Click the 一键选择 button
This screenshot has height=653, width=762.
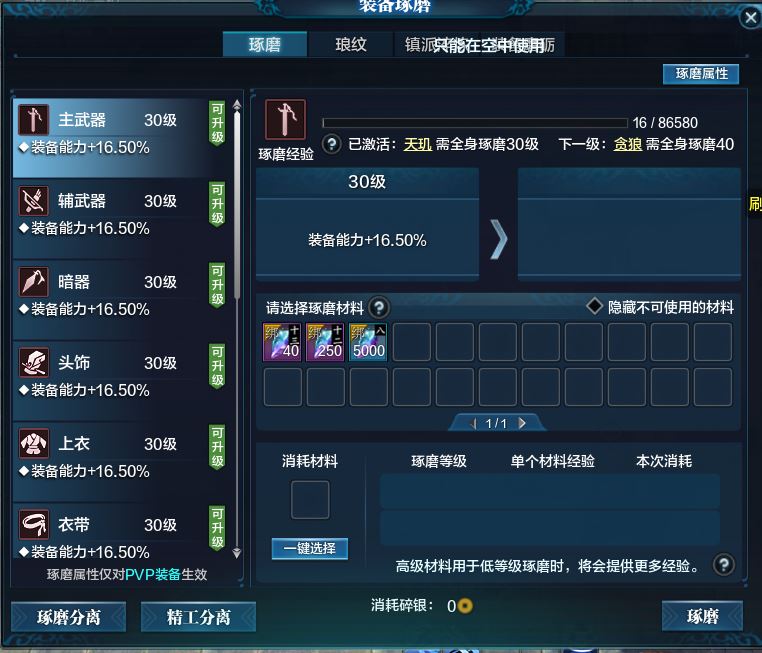310,549
